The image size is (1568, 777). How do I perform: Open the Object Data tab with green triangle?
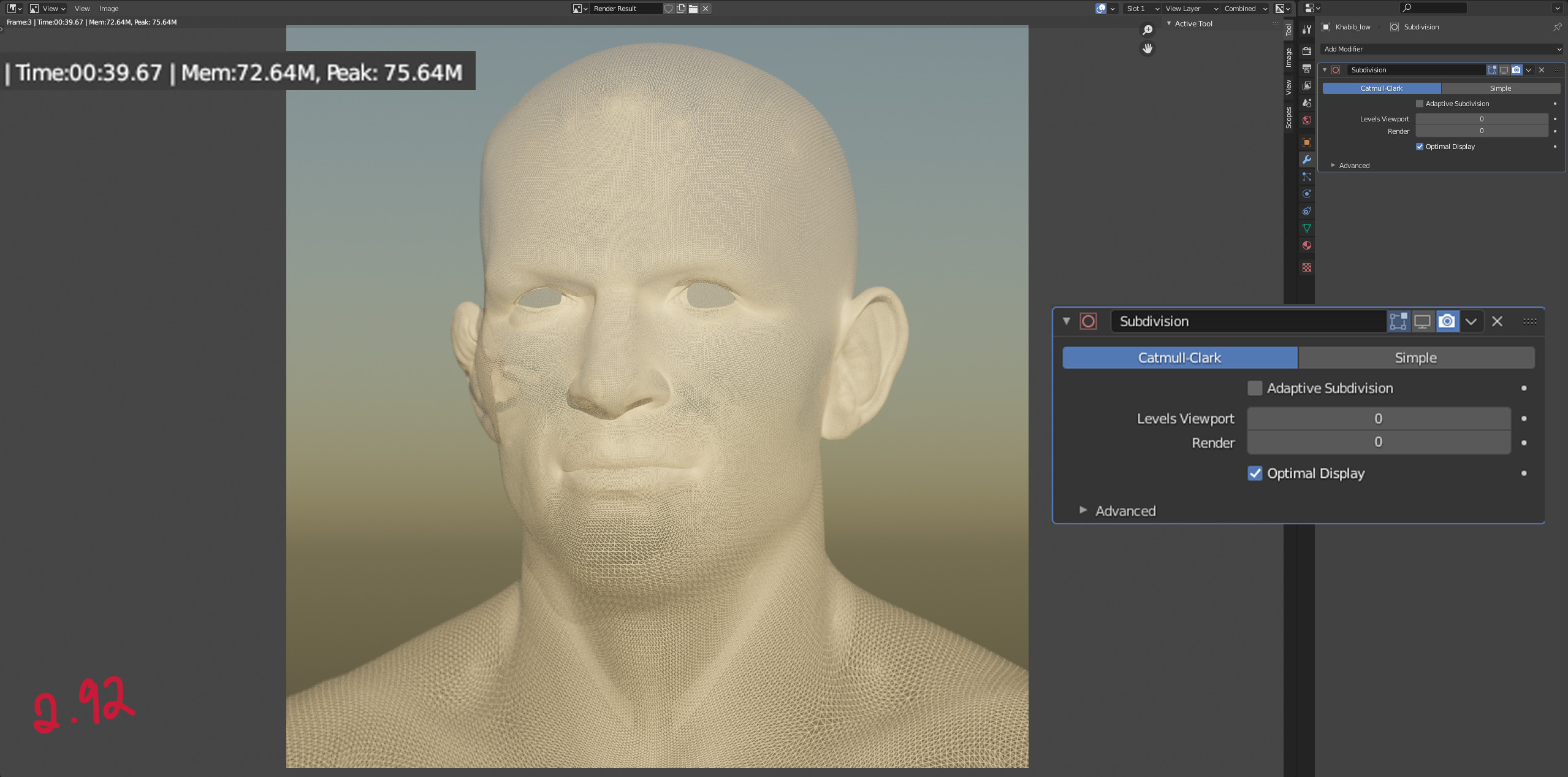pyautogui.click(x=1306, y=228)
